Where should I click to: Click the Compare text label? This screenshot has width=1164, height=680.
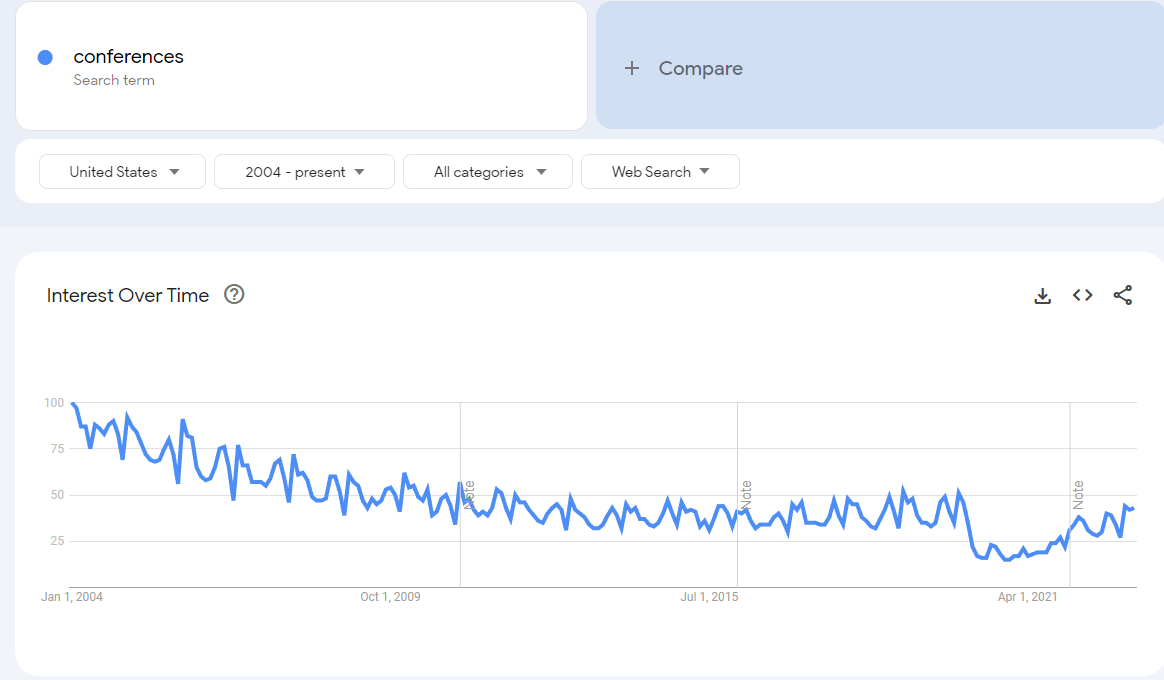[x=700, y=68]
